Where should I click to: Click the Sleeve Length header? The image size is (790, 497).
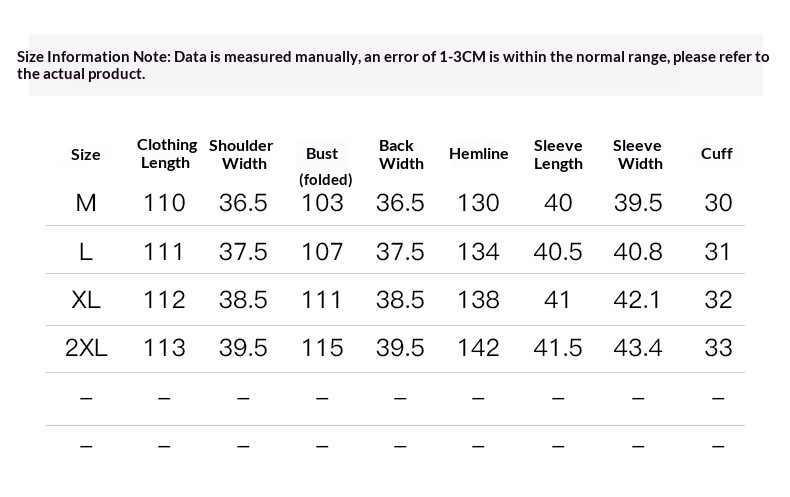(558, 154)
